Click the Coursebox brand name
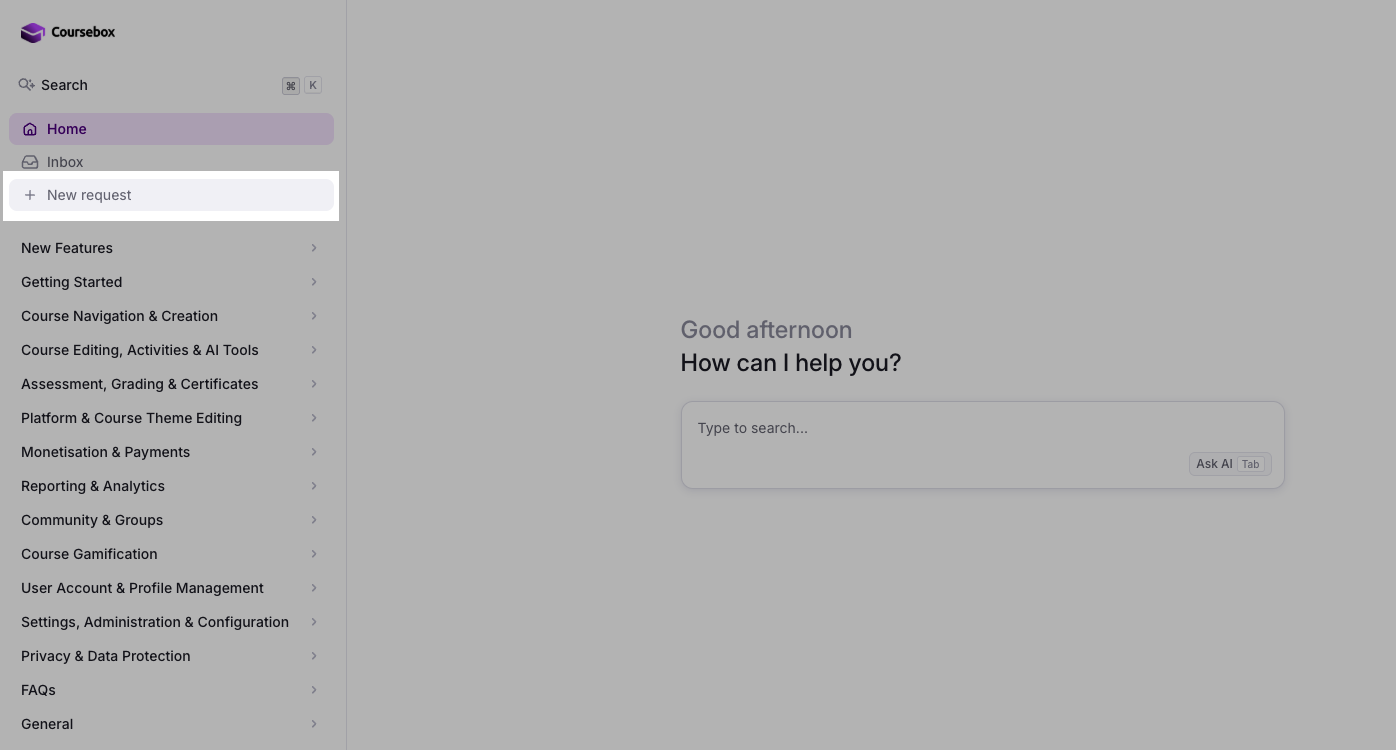Image resolution: width=1396 pixels, height=750 pixels. [x=83, y=32]
